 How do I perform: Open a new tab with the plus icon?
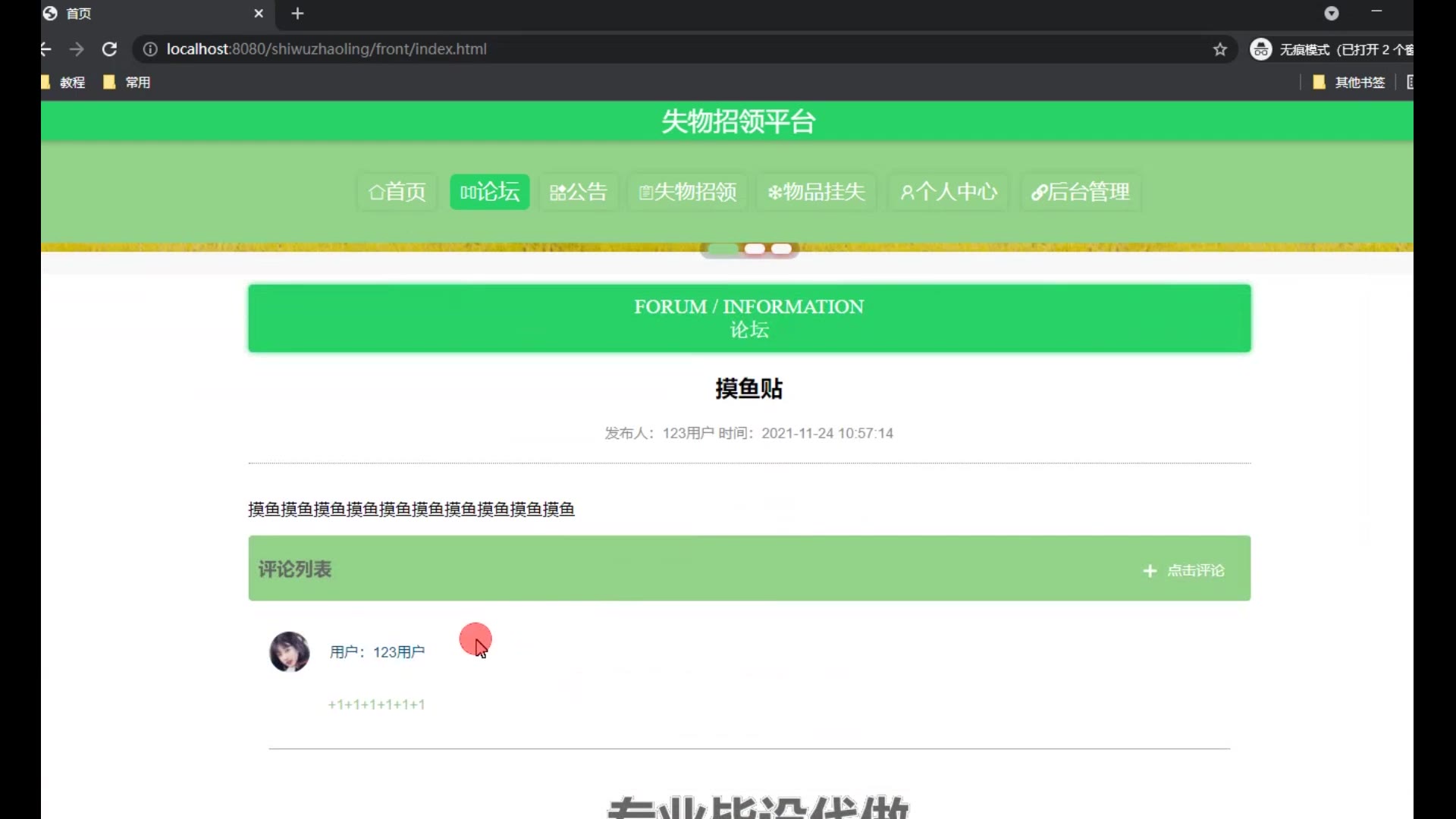[x=297, y=14]
